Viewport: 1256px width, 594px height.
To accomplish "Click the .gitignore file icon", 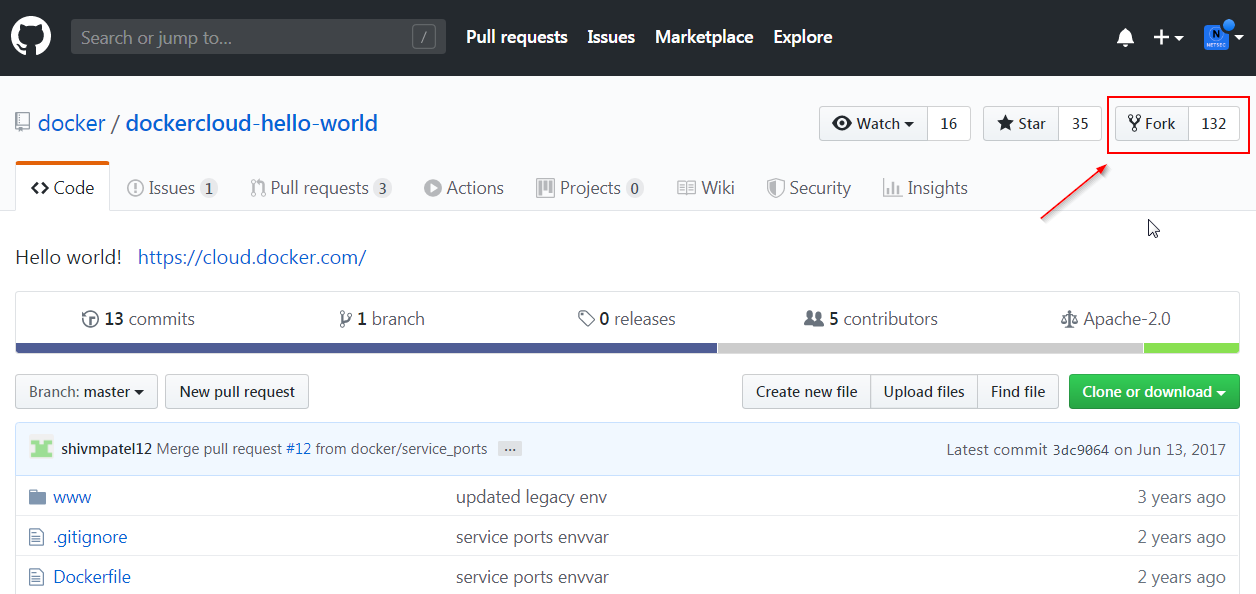I will (37, 537).
